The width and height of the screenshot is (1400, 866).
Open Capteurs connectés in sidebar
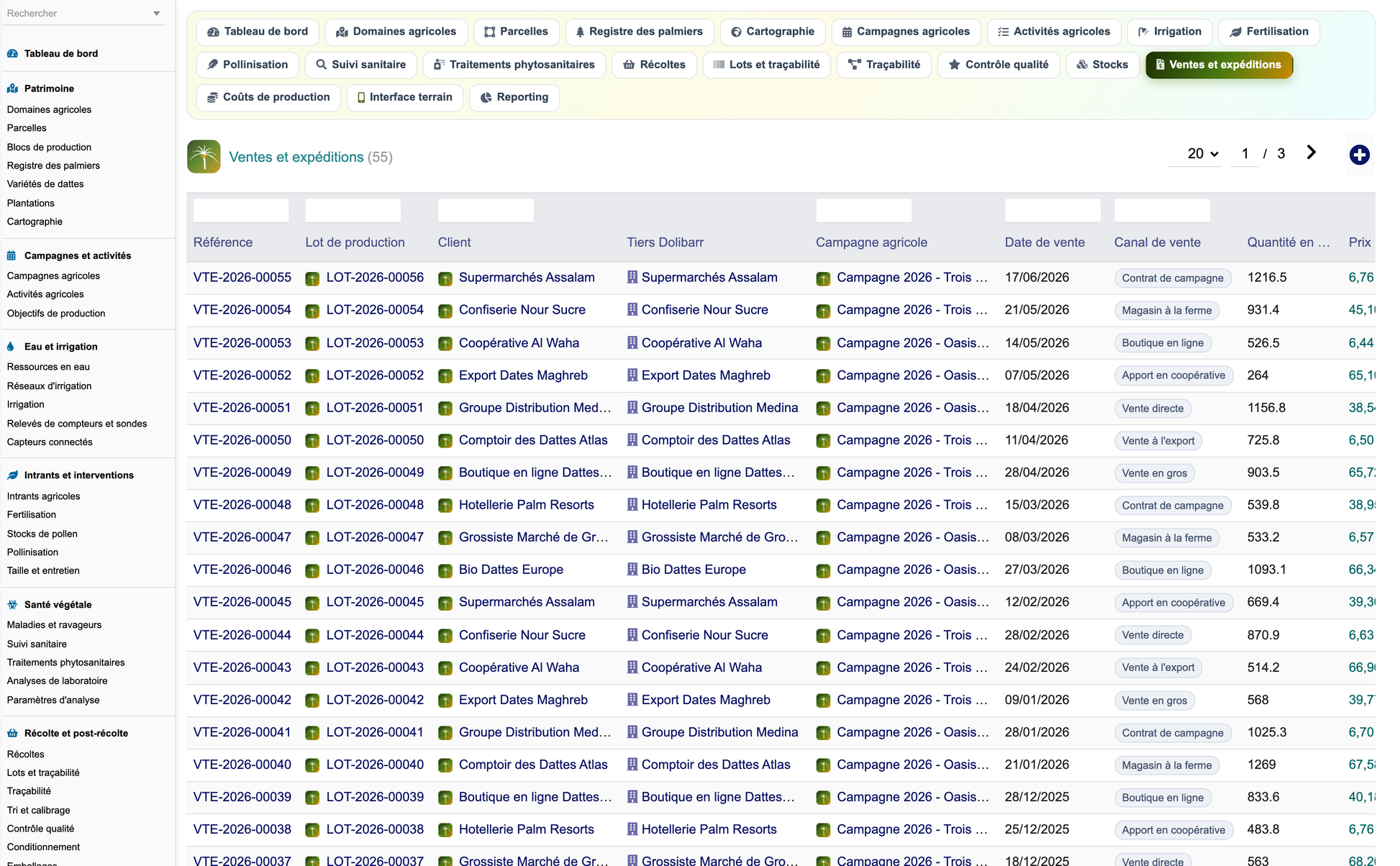click(x=50, y=442)
